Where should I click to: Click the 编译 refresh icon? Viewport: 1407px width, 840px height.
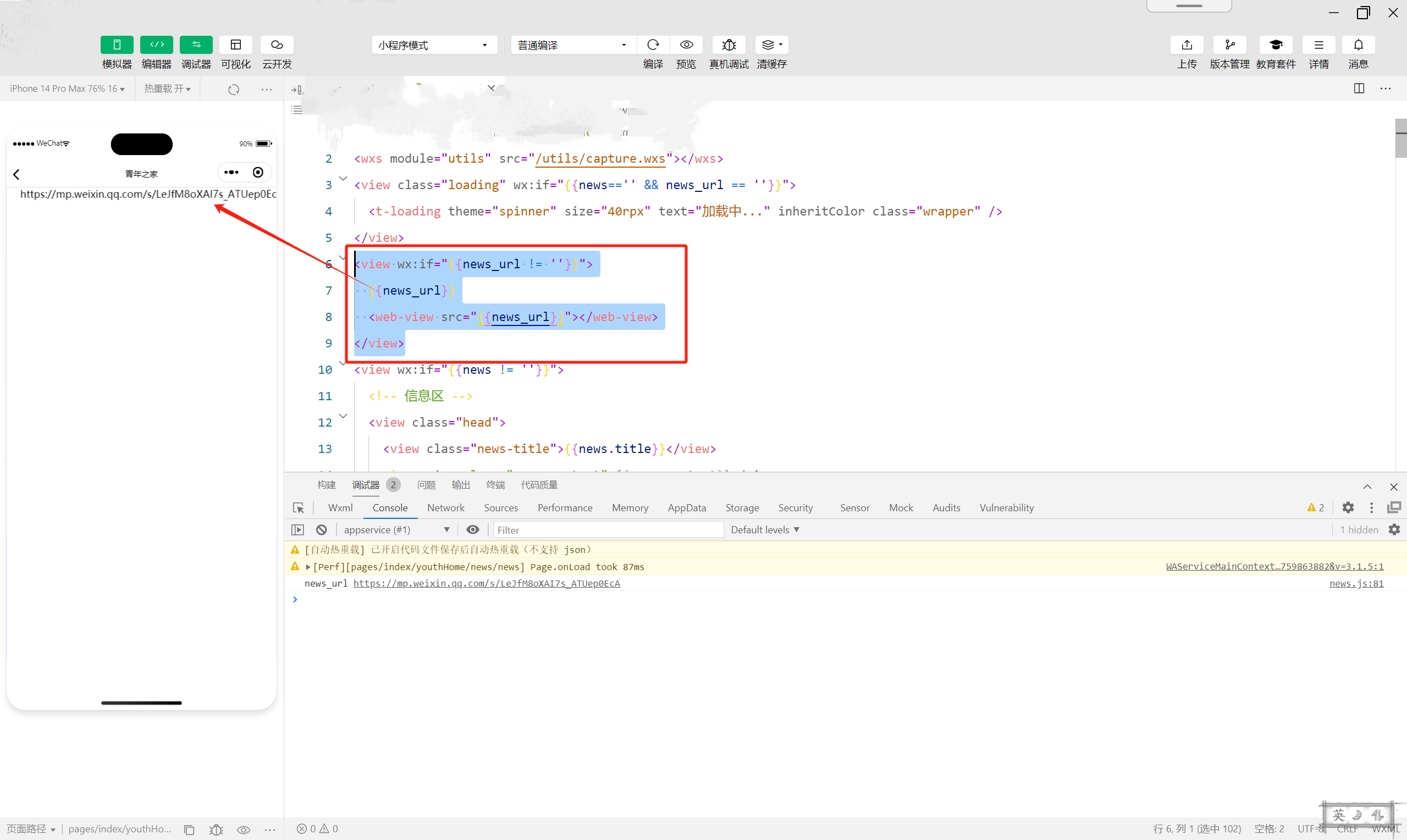[653, 45]
